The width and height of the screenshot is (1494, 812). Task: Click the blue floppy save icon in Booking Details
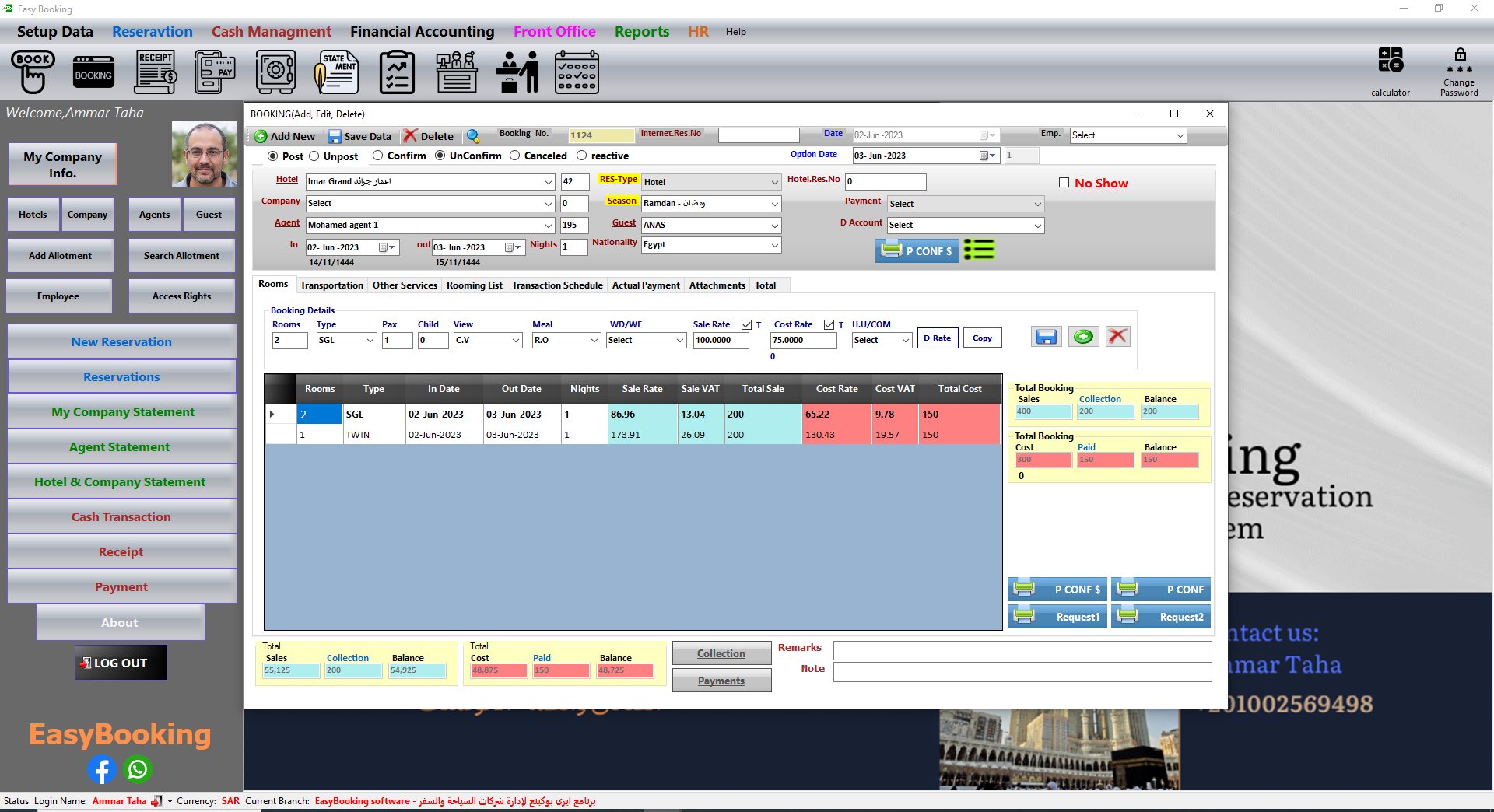pos(1047,337)
